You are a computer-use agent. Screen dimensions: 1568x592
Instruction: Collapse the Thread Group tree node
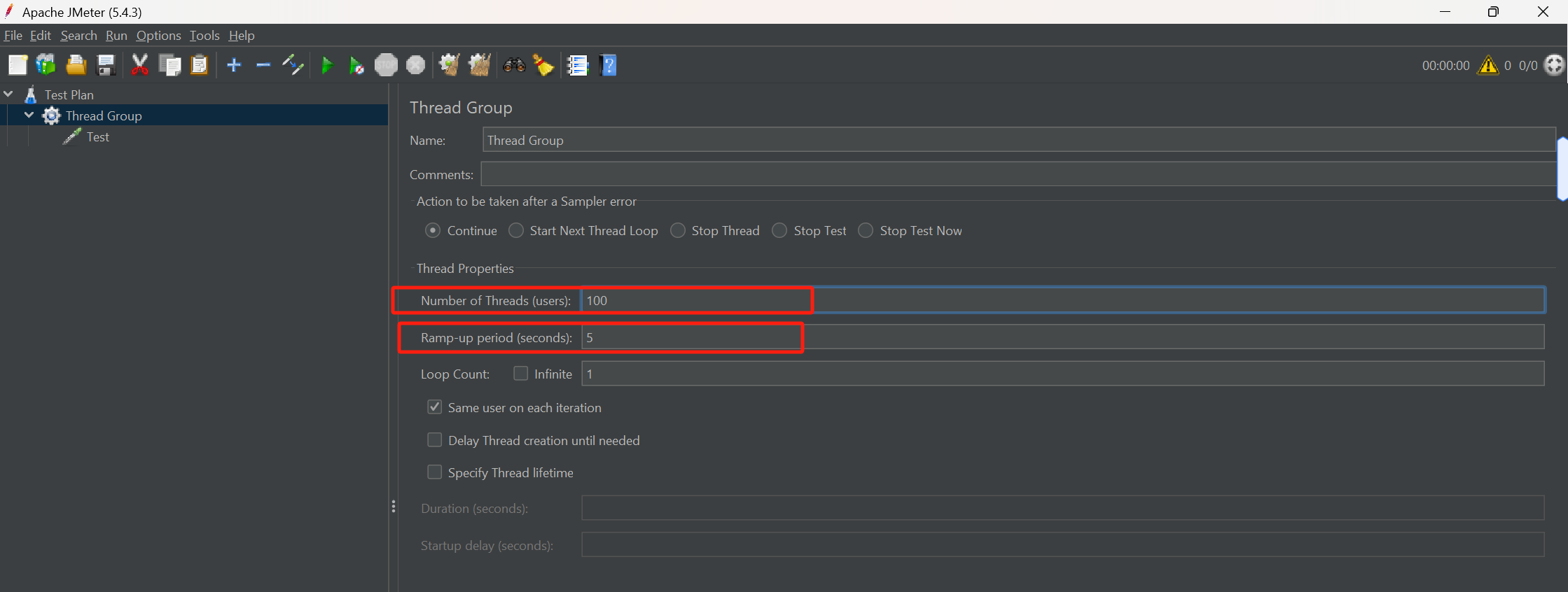pyautogui.click(x=29, y=115)
